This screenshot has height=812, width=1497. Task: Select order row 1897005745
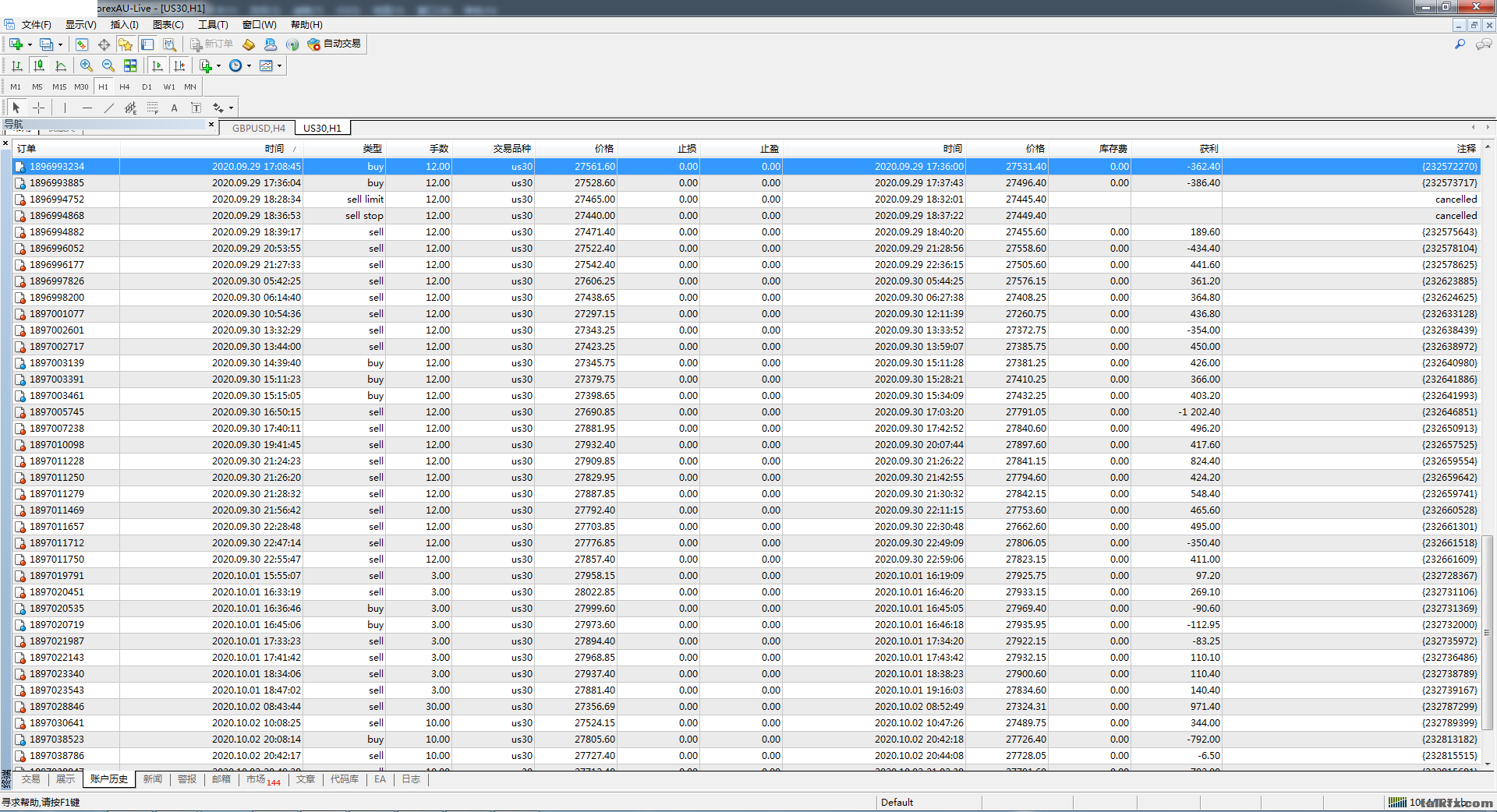tap(746, 412)
